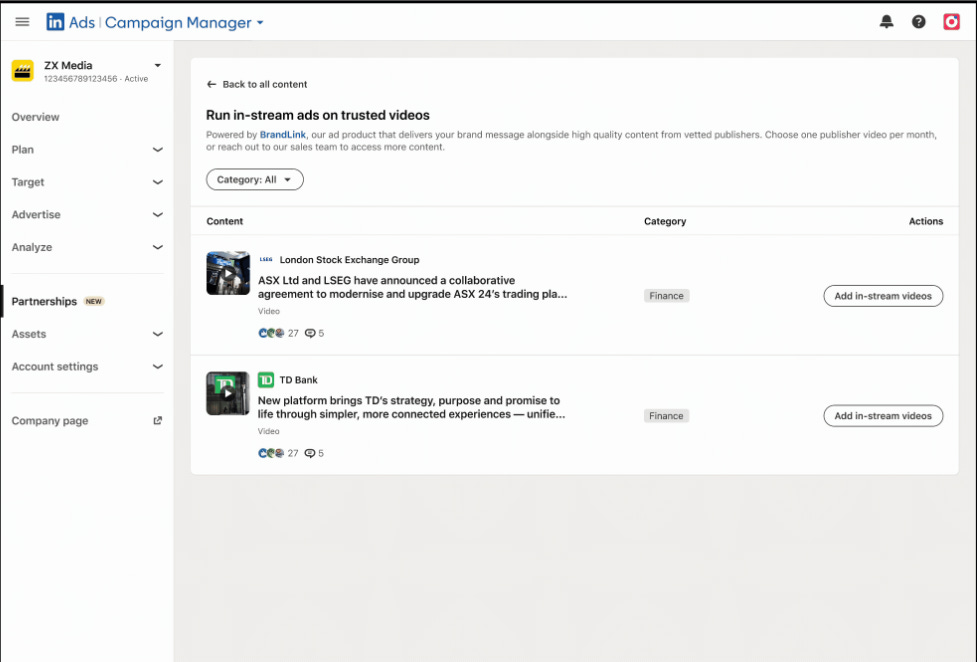The height and width of the screenshot is (662, 977).
Task: Click reaction icons on the TD Bank post
Action: [x=271, y=453]
